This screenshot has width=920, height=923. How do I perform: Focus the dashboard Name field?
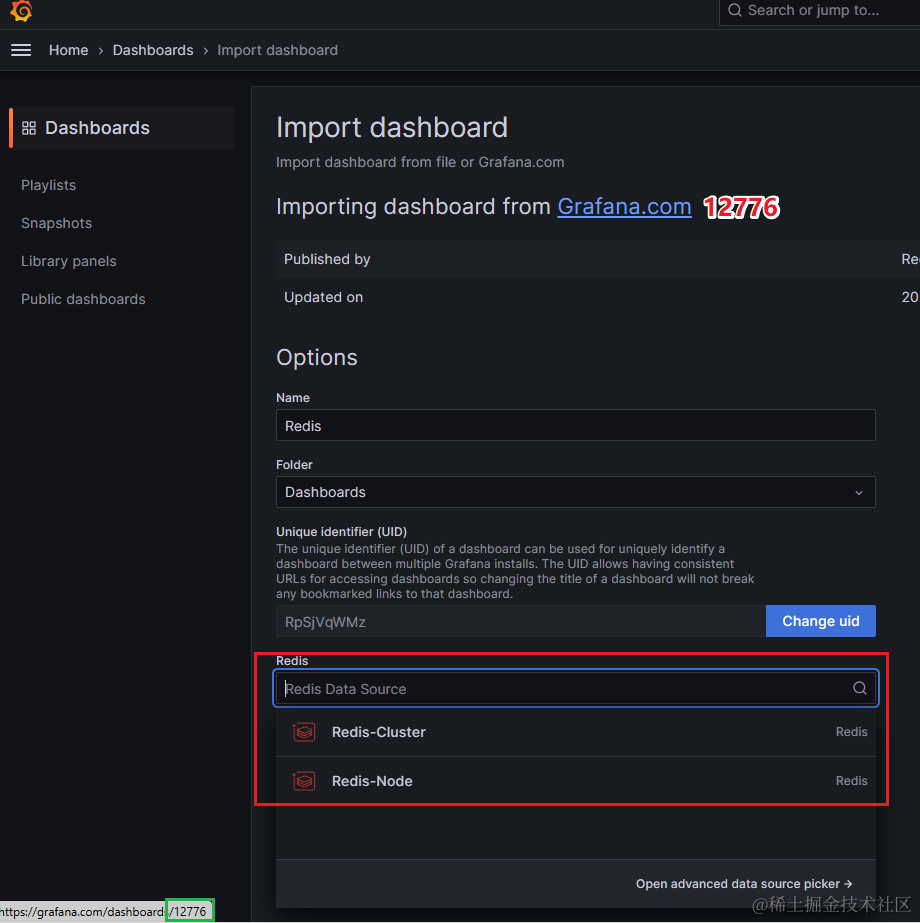pyautogui.click(x=575, y=425)
